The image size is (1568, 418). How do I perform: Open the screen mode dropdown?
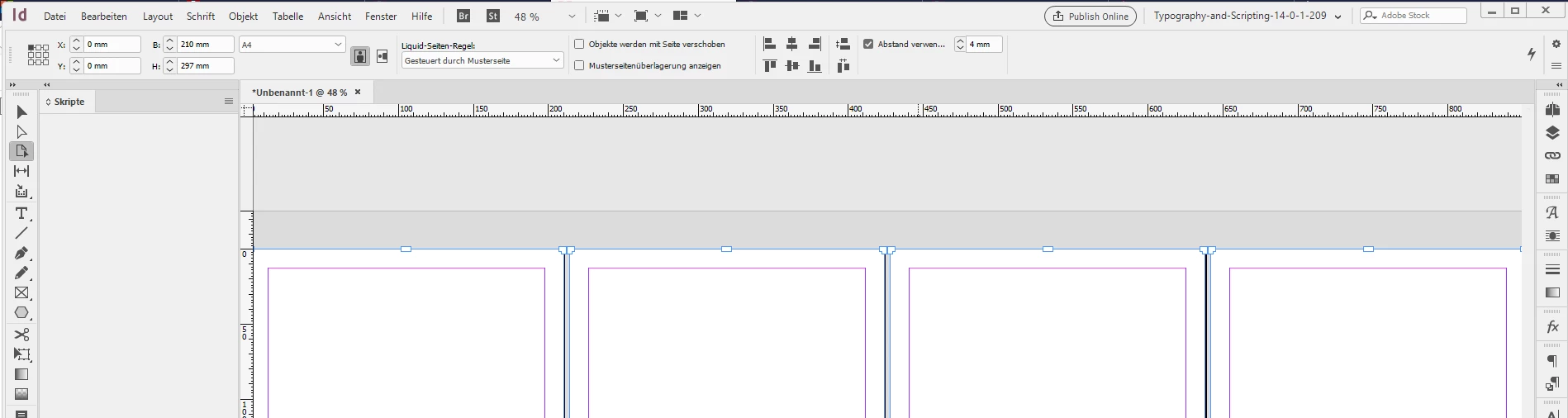(648, 16)
